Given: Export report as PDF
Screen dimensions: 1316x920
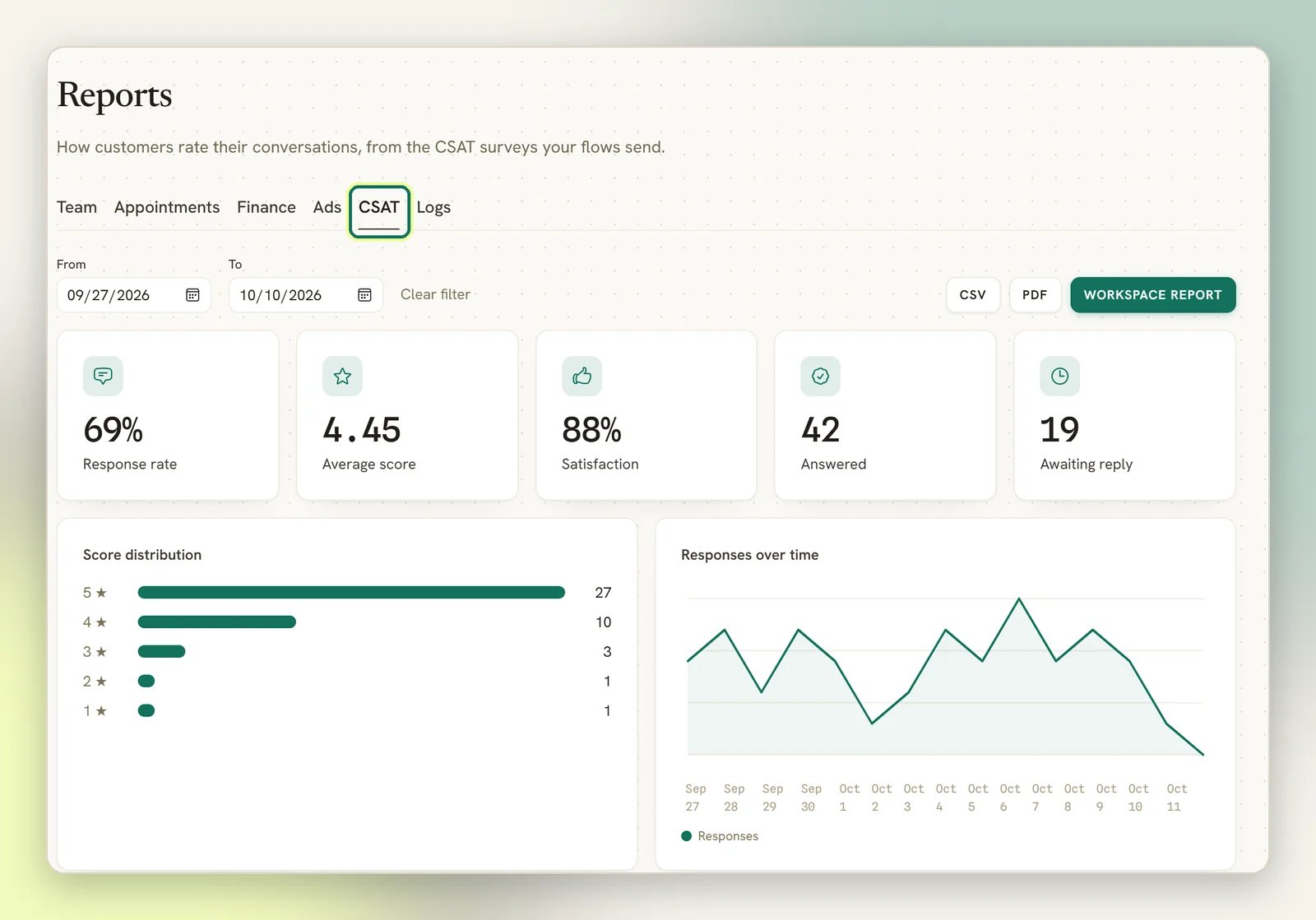Looking at the screenshot, I should (1035, 295).
